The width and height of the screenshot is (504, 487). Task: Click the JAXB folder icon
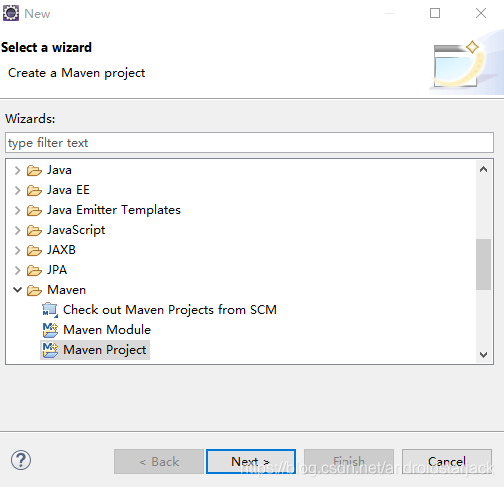click(x=34, y=250)
